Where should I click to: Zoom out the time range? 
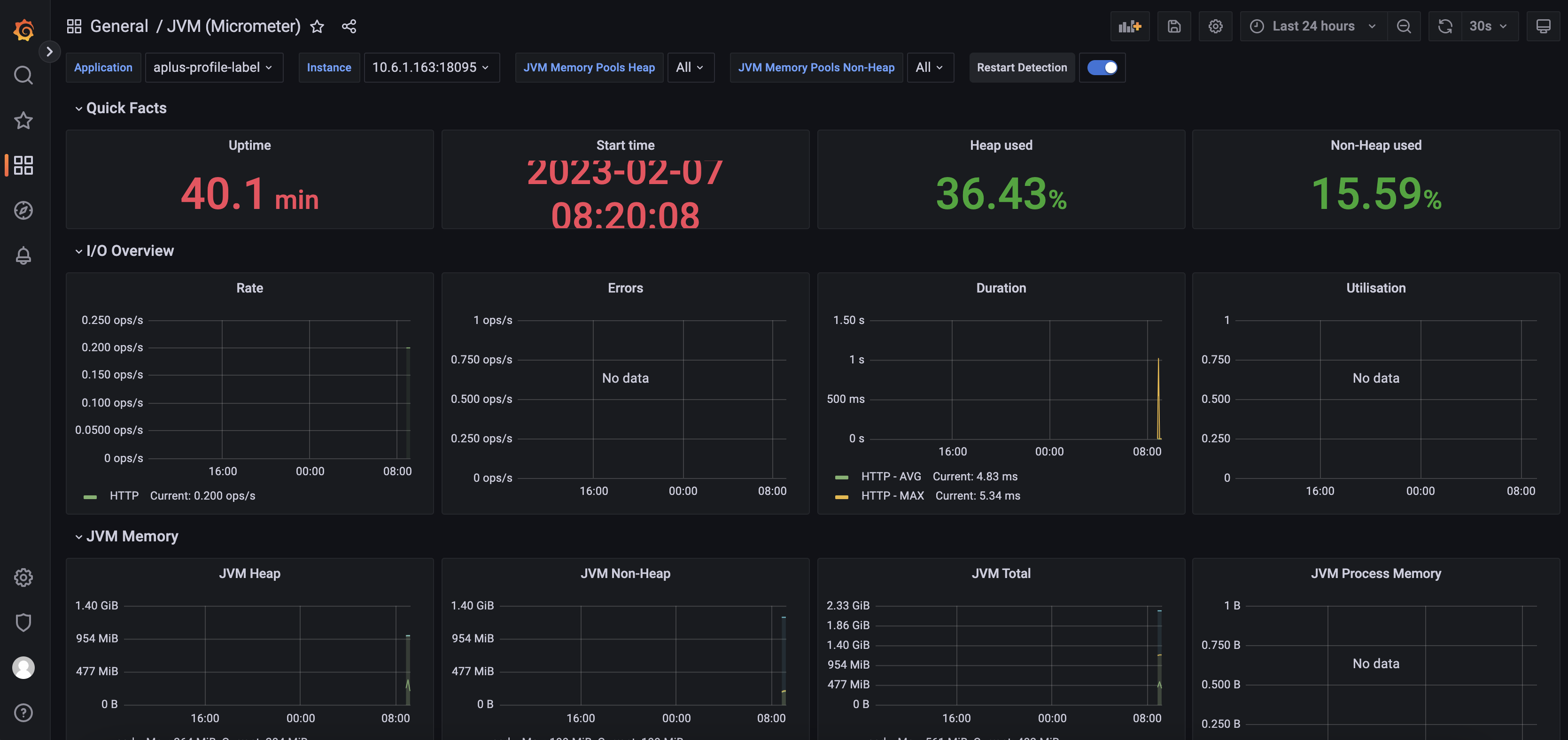click(1404, 26)
